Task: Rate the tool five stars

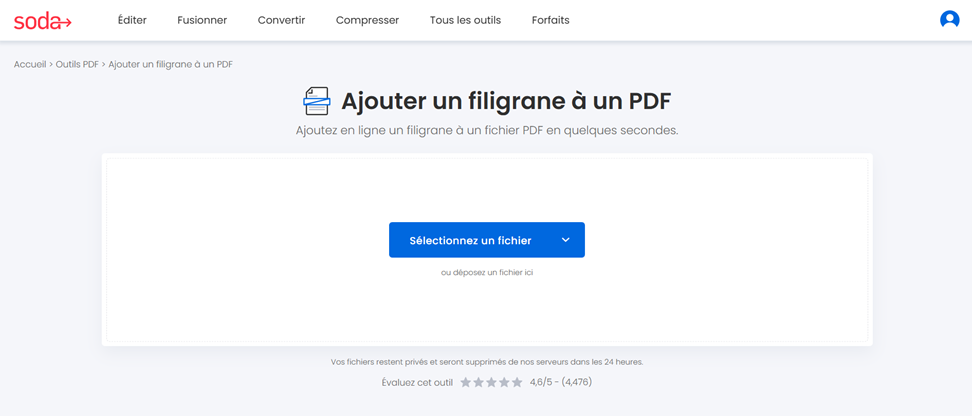Action: point(517,383)
